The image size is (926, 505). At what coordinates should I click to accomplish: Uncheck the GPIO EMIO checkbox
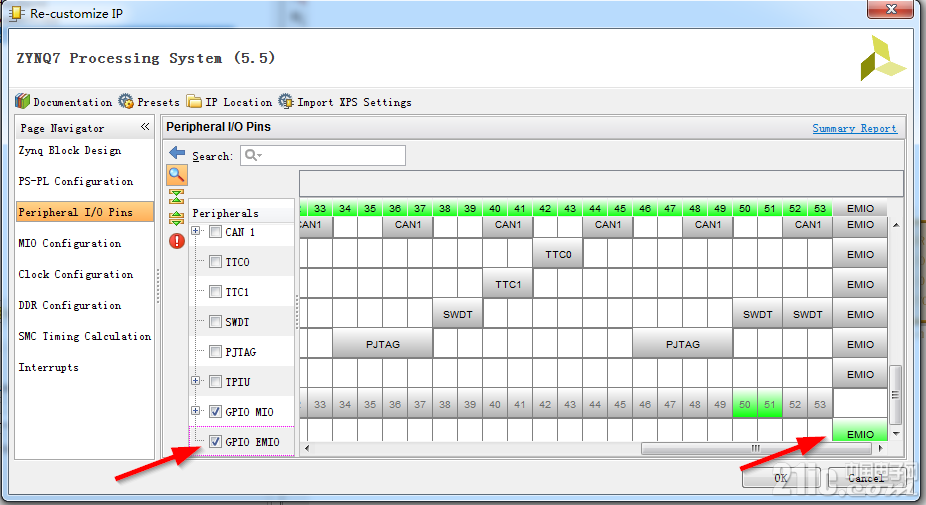[216, 442]
